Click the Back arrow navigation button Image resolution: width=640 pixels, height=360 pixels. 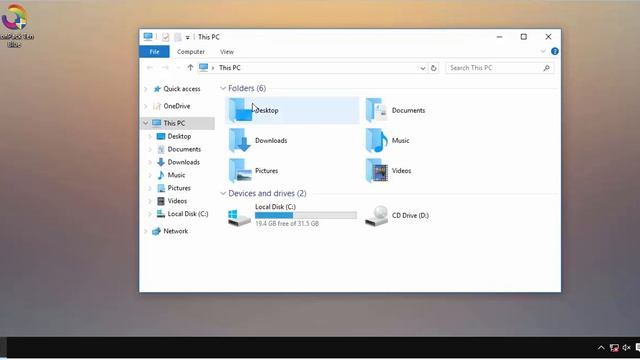[150, 68]
